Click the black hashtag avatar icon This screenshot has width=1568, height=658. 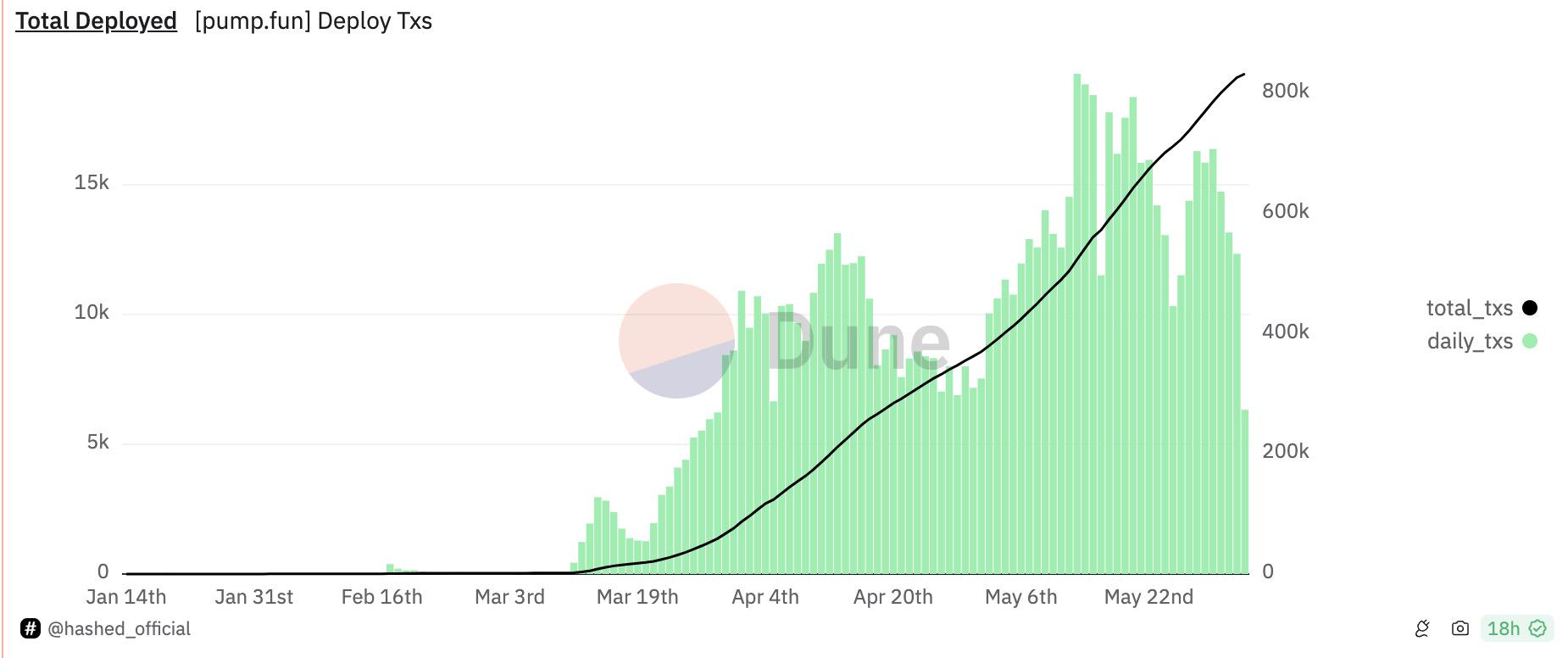click(x=30, y=628)
